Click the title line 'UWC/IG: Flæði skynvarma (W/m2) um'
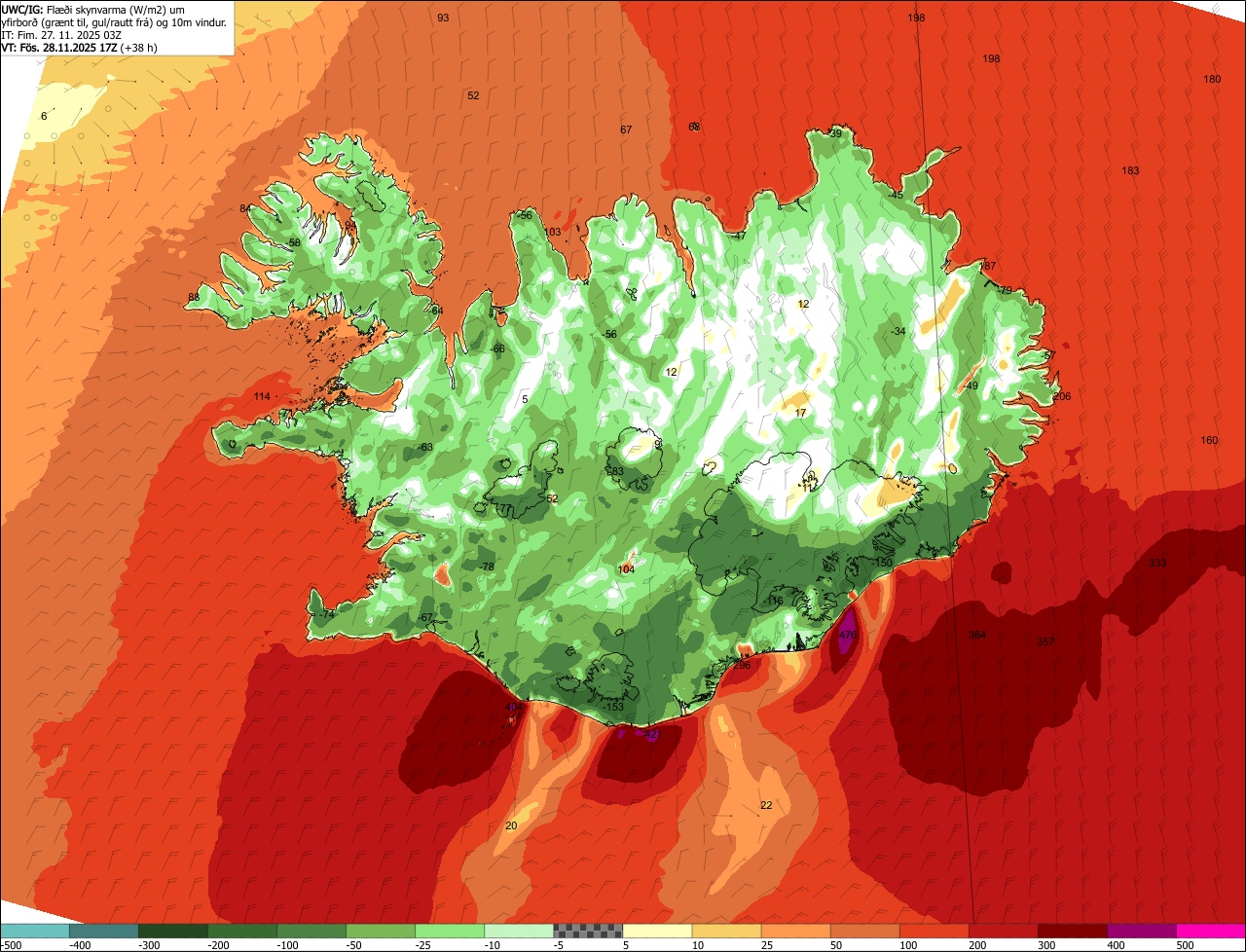The height and width of the screenshot is (952, 1246). tap(93, 9)
